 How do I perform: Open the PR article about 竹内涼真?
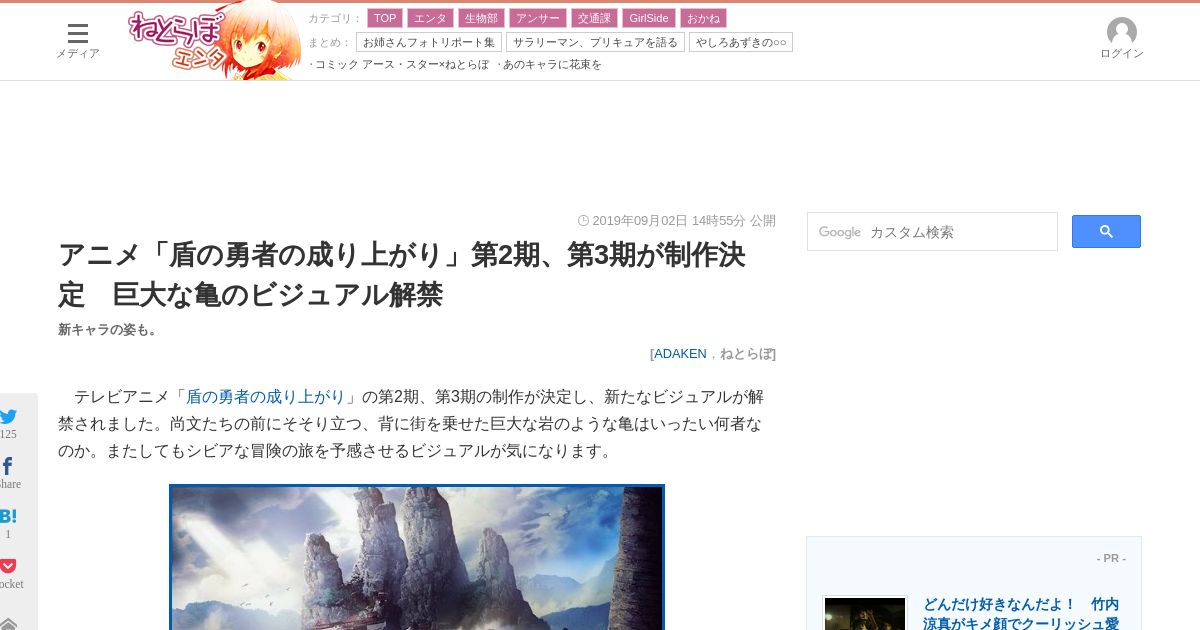click(x=1021, y=614)
